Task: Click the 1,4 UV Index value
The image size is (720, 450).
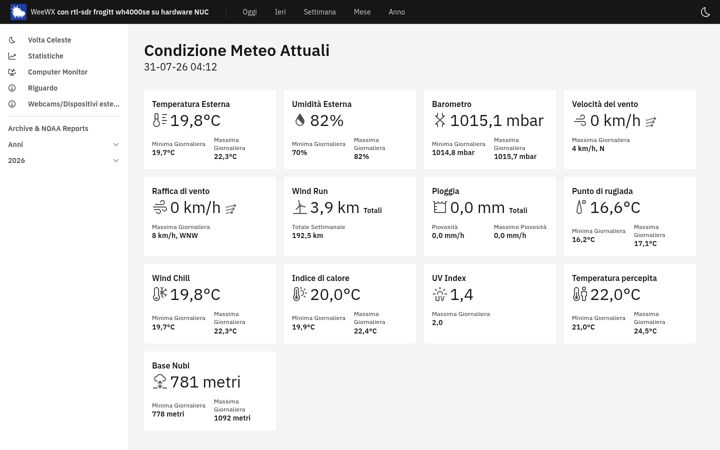Action: click(461, 295)
